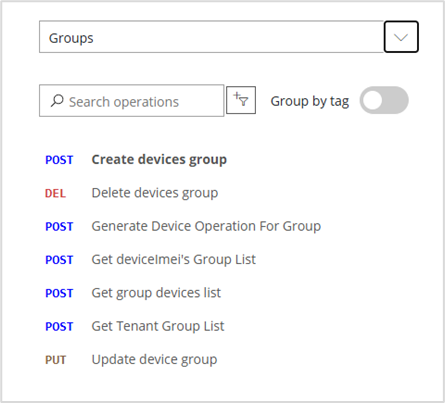445x403 pixels.
Task: Open the Create devices group operation
Action: (159, 160)
